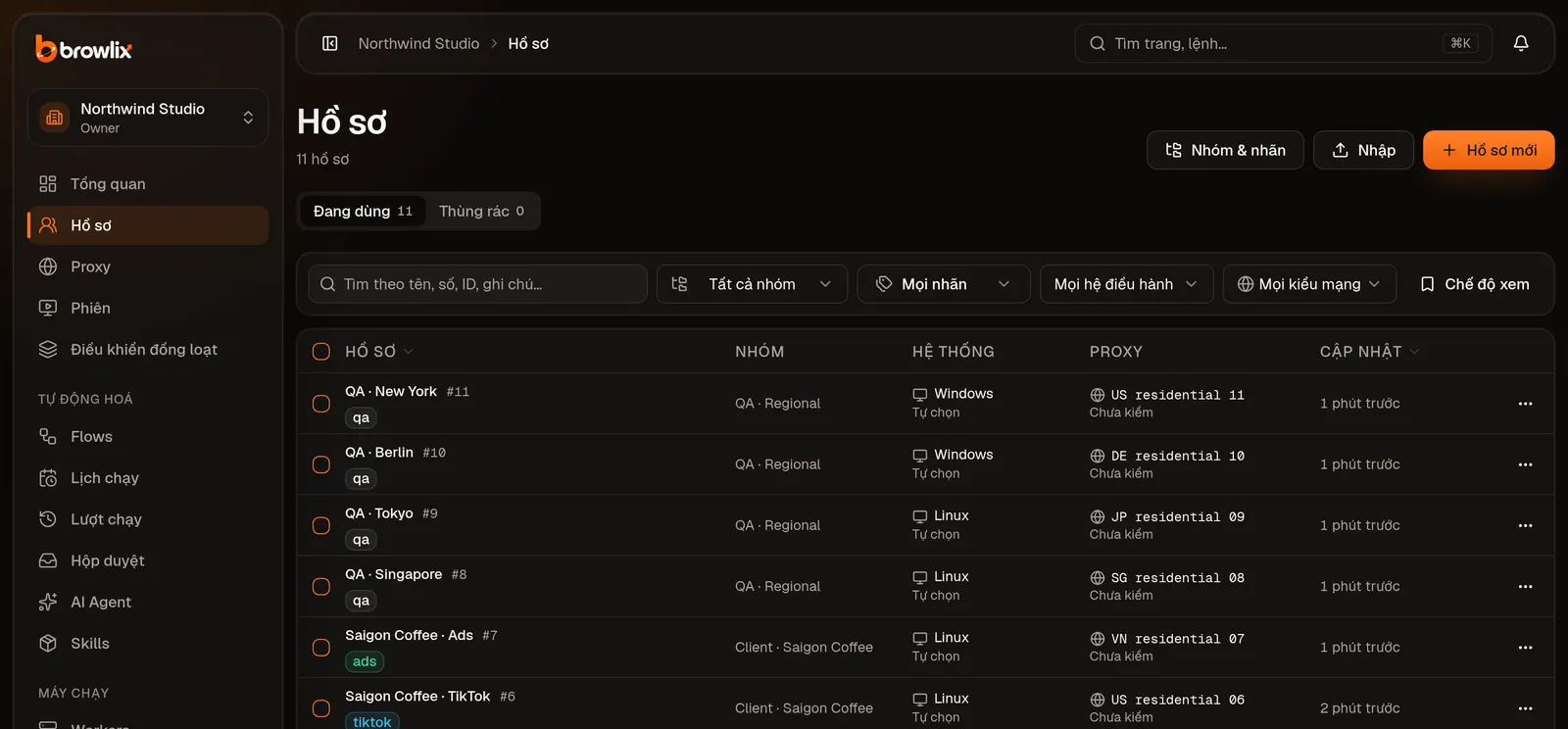1568x729 pixels.
Task: Click Hồ sơ mới button
Action: tap(1489, 150)
